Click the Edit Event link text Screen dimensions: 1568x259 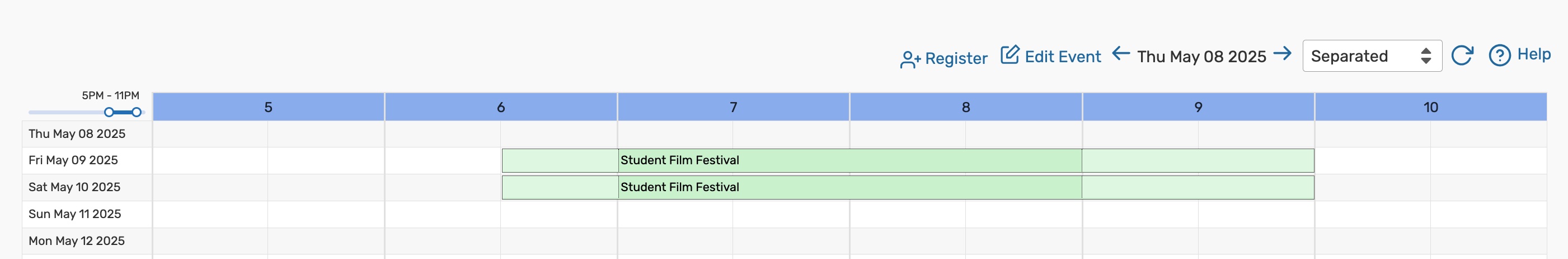1062,57
